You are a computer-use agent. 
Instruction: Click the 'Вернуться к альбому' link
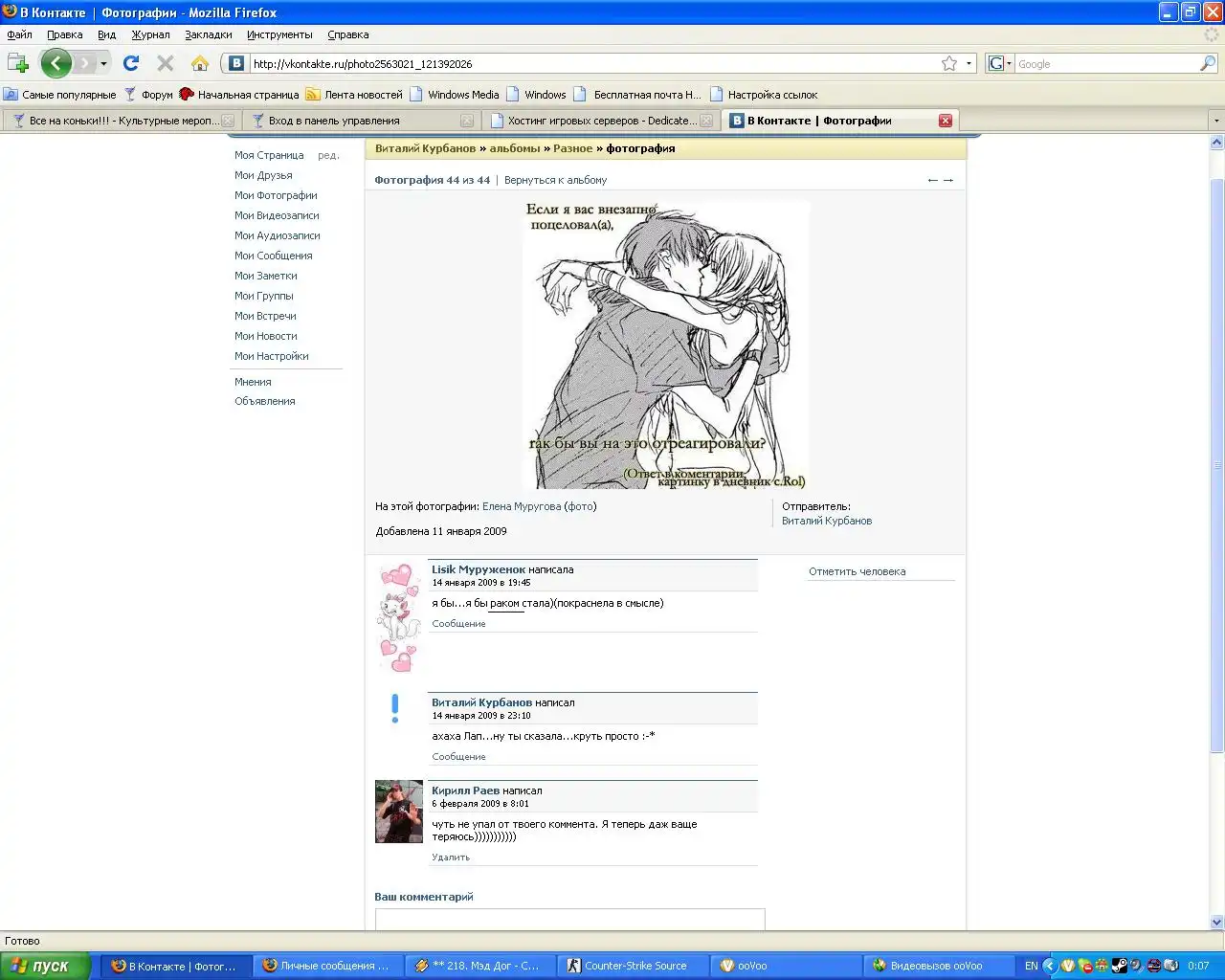pyautogui.click(x=555, y=180)
